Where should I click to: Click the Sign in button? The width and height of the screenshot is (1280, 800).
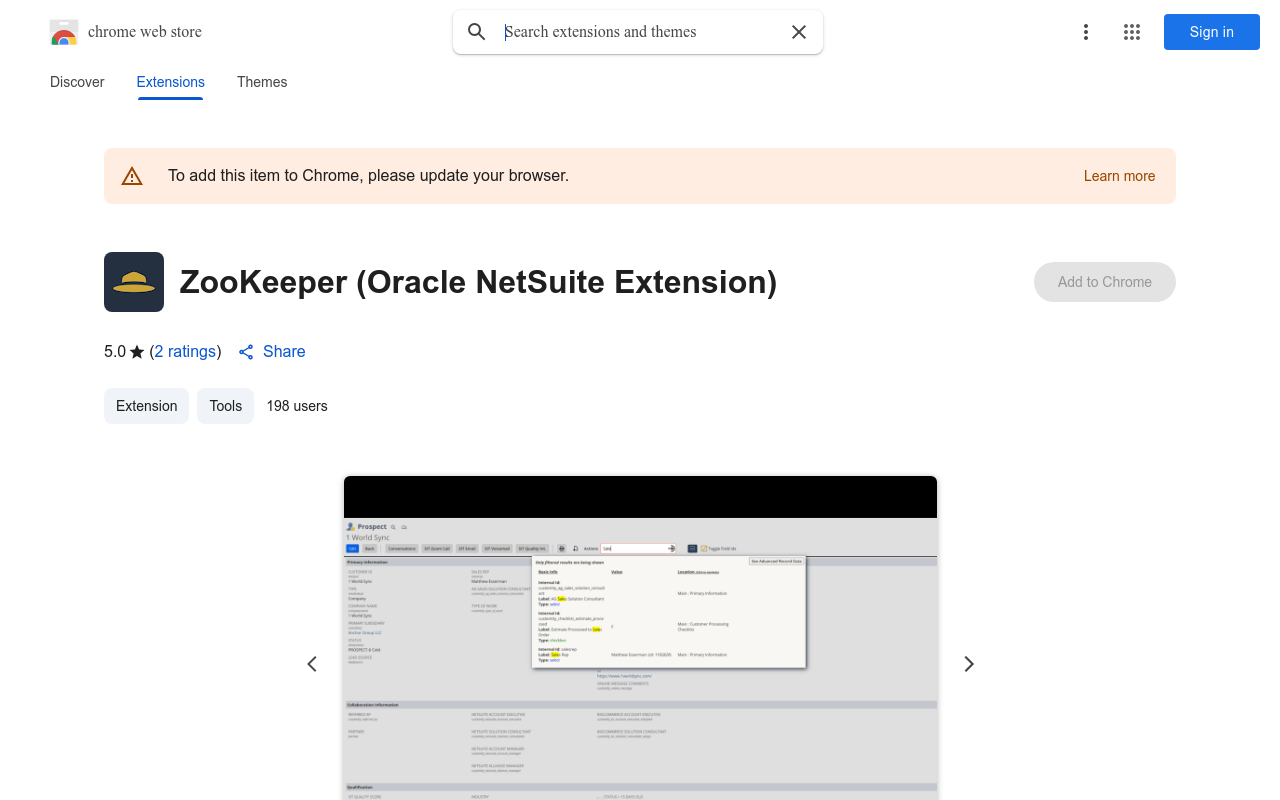1212,32
